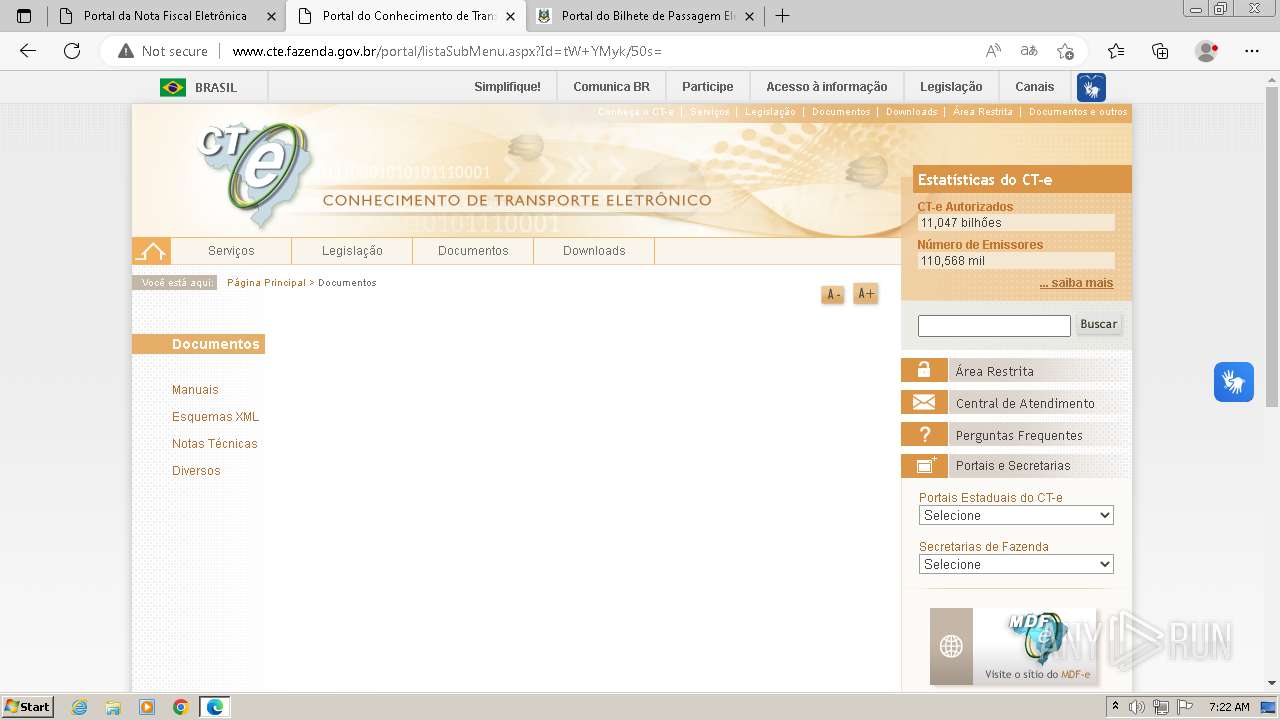Click the search text field beside Buscar
The width and height of the screenshot is (1280, 720).
[994, 325]
